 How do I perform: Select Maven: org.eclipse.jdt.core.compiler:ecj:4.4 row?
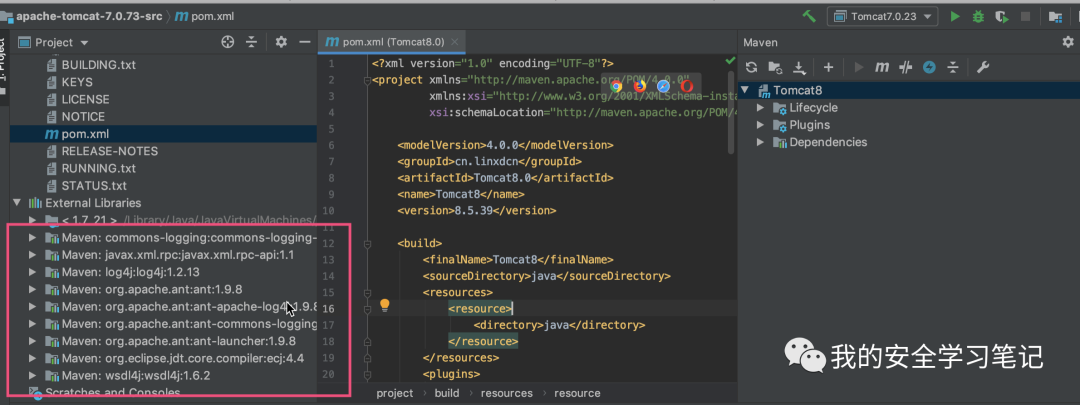point(163,358)
